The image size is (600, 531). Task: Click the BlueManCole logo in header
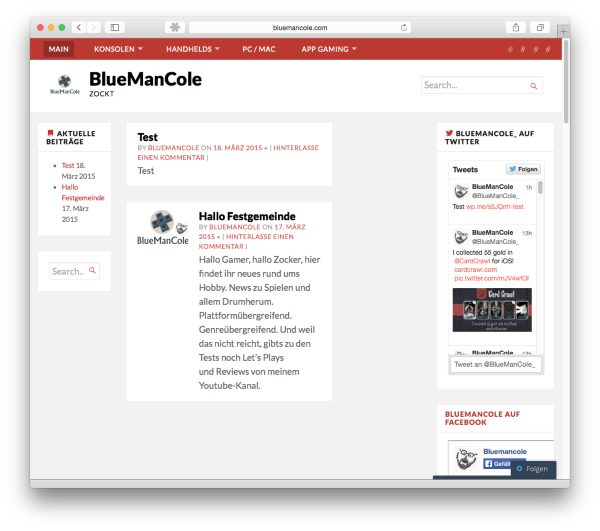(x=63, y=84)
